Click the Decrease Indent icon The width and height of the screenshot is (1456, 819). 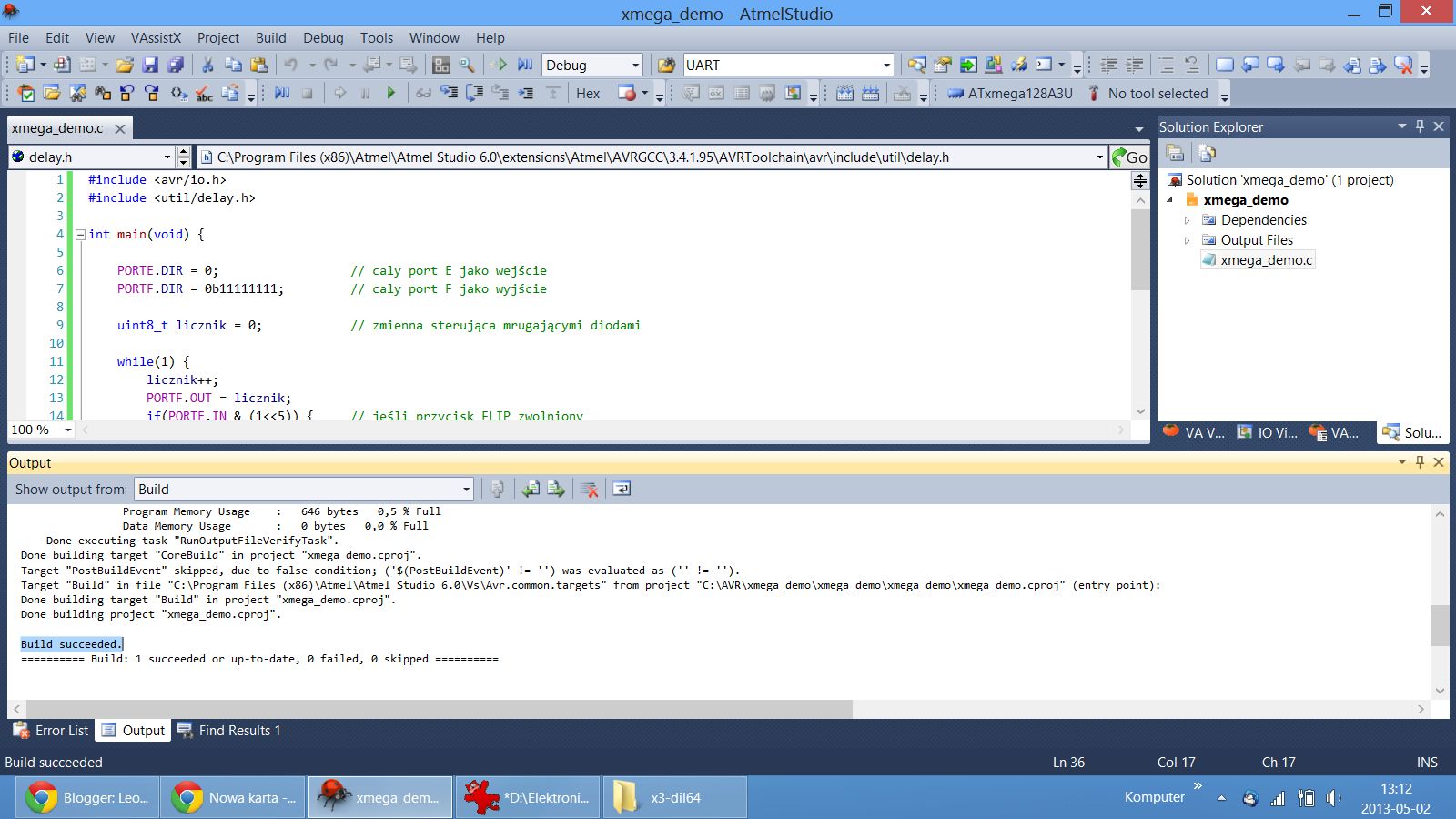1109,65
